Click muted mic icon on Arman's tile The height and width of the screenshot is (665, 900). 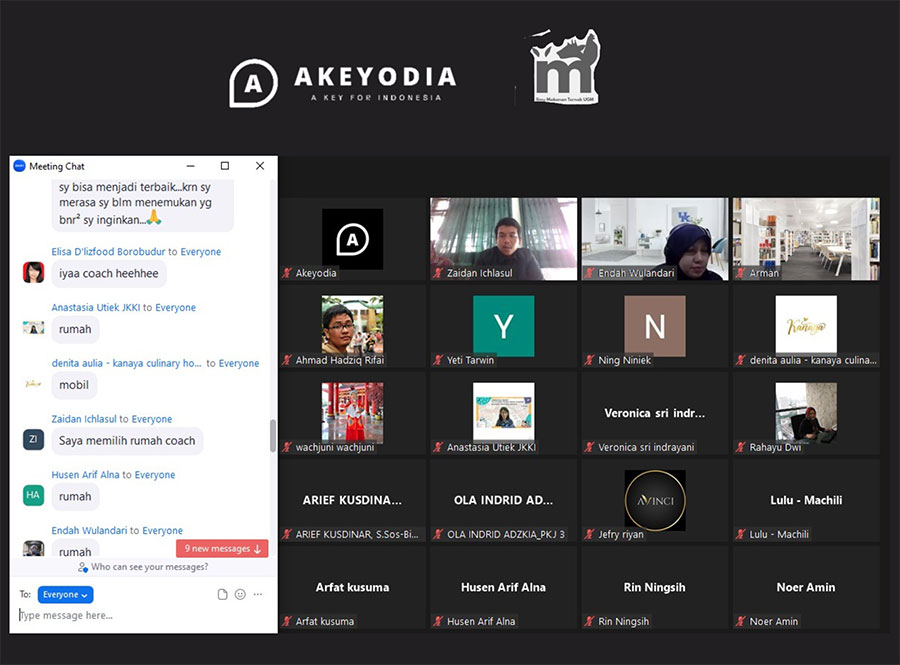pyautogui.click(x=740, y=273)
